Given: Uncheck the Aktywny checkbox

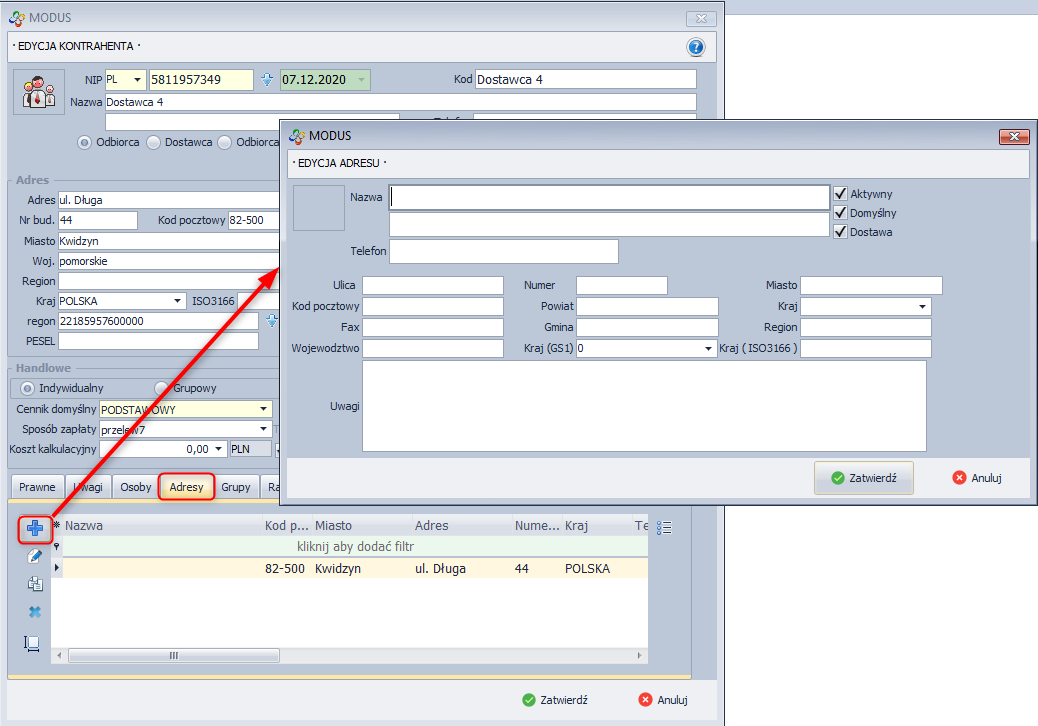Looking at the screenshot, I should (x=840, y=194).
